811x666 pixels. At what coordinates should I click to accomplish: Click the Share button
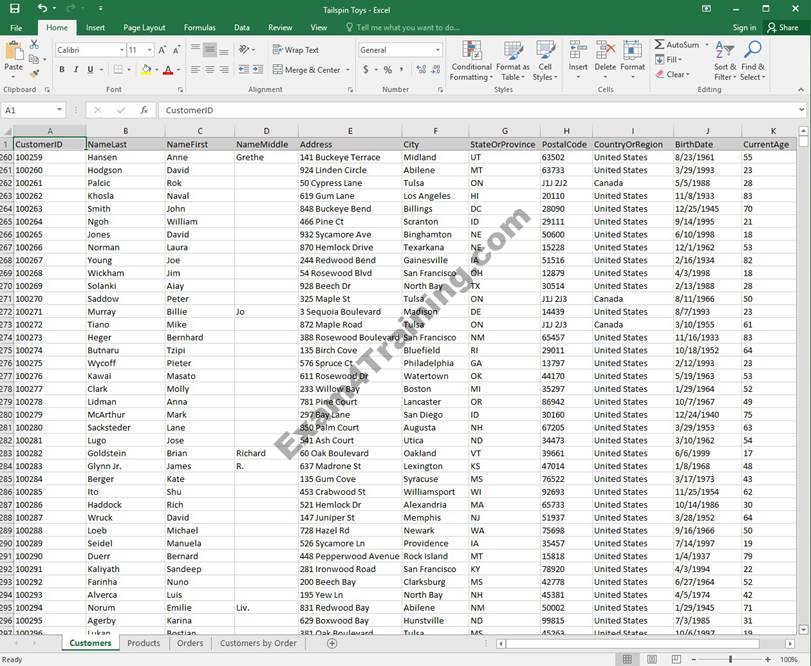click(x=783, y=27)
